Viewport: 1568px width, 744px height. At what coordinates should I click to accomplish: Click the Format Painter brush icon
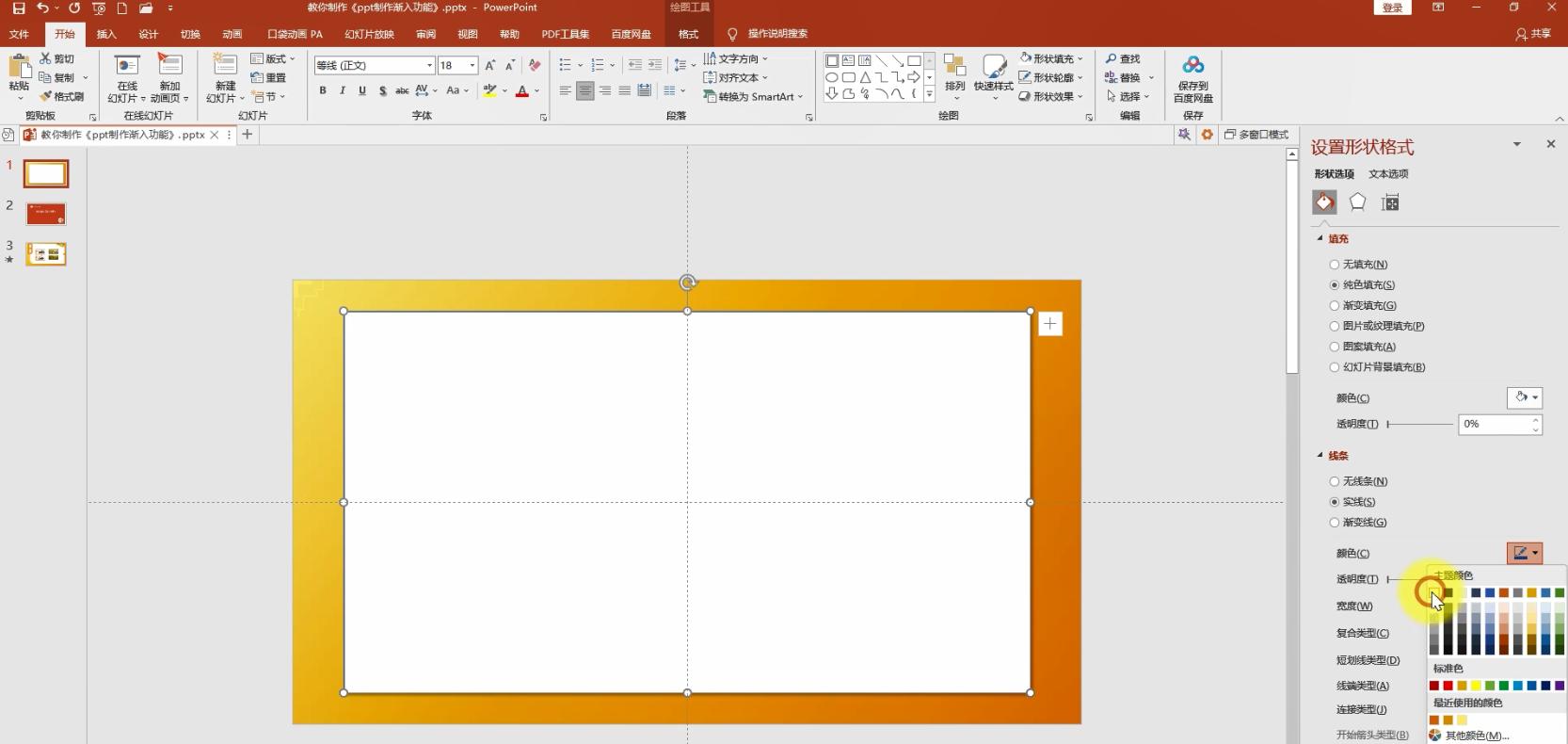(x=46, y=97)
